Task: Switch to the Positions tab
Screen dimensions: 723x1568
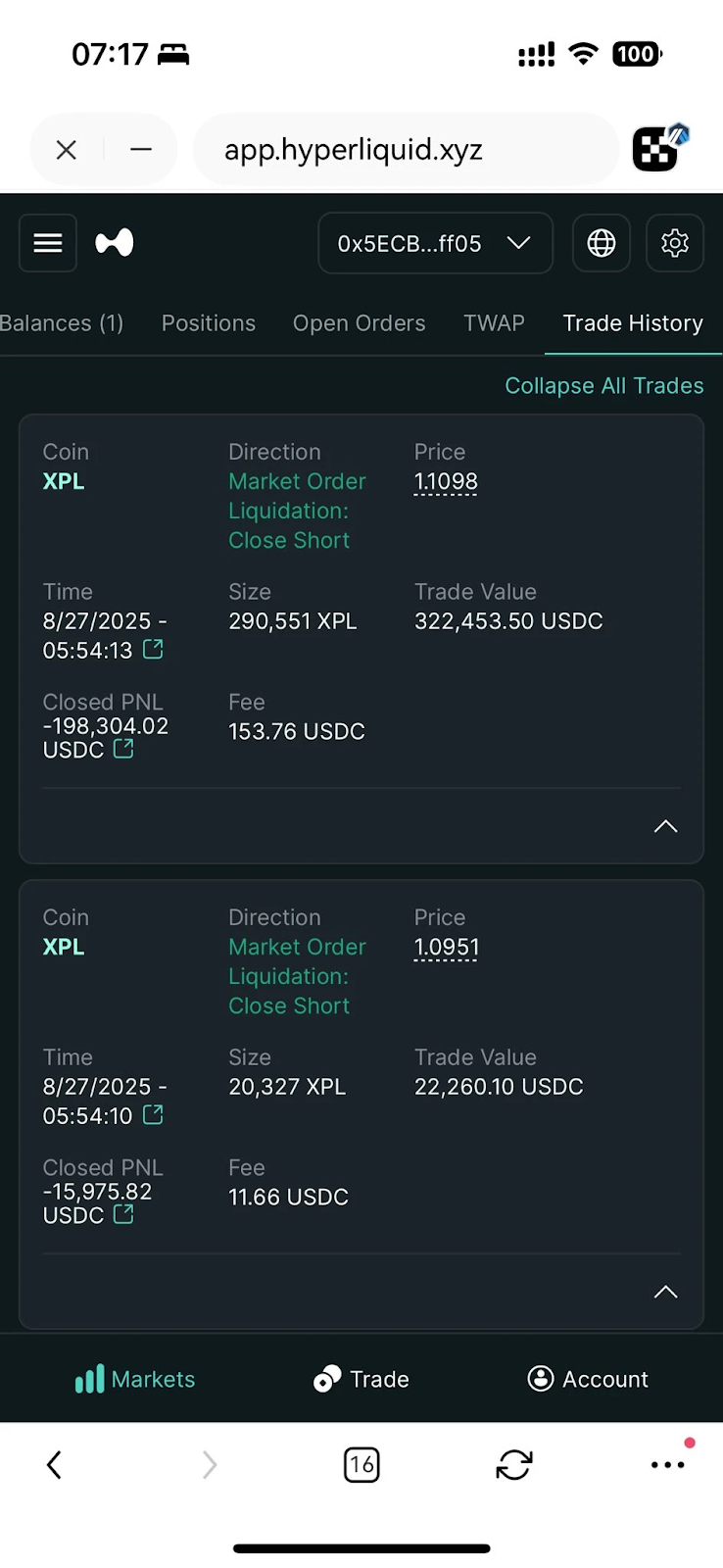Action: click(209, 323)
